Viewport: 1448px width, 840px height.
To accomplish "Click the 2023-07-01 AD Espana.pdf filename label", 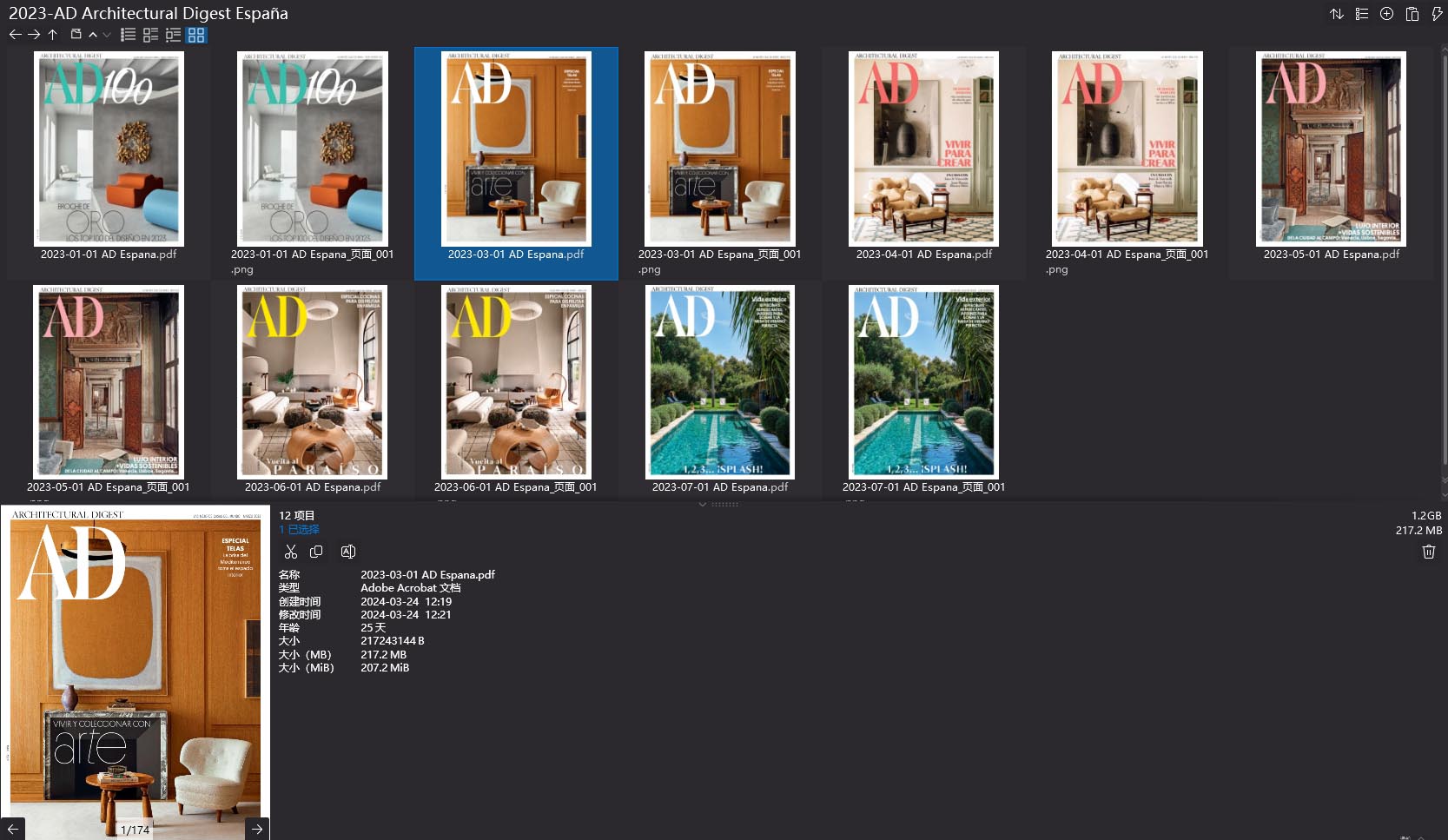I will (x=720, y=487).
